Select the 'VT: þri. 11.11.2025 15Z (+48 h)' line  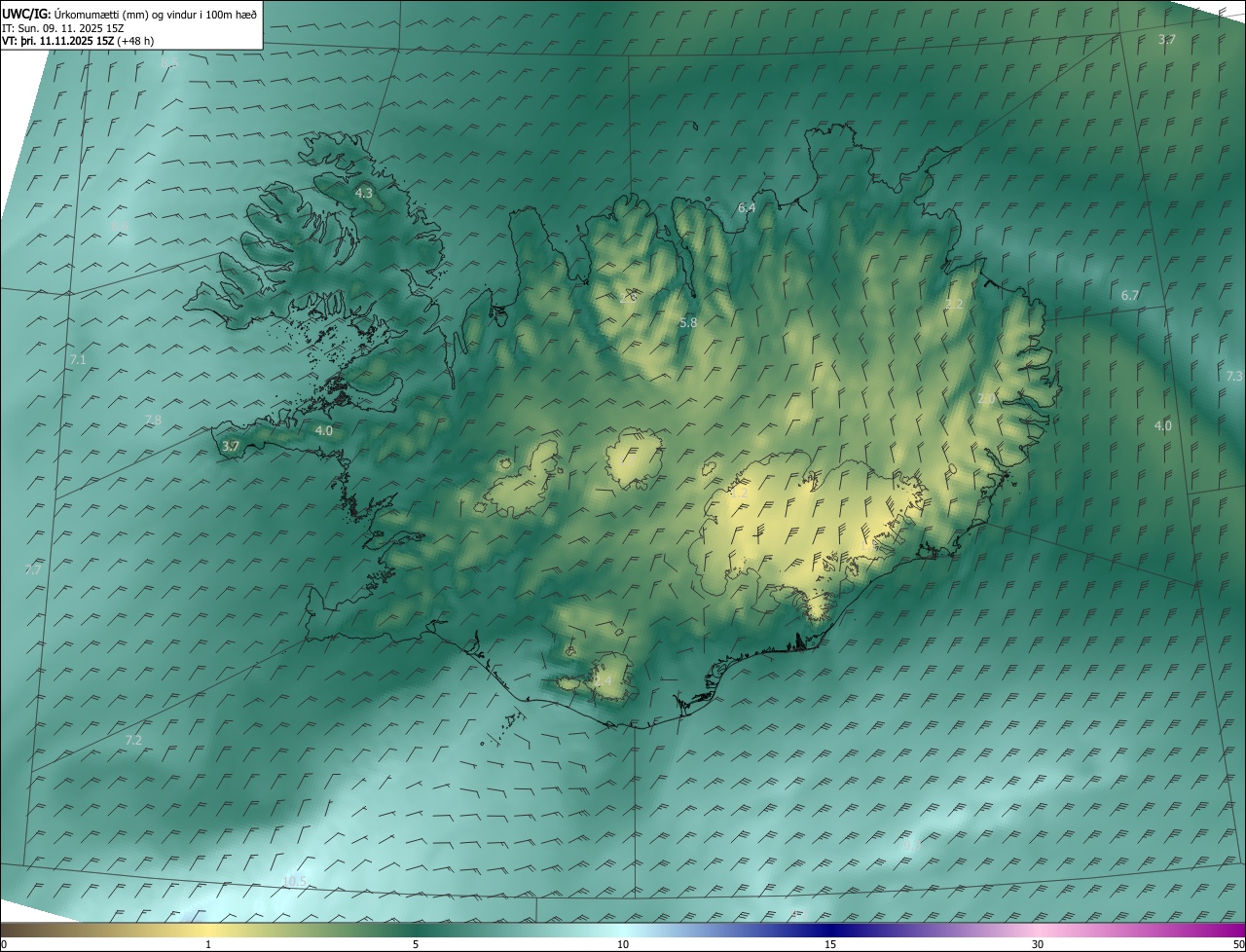(78, 41)
